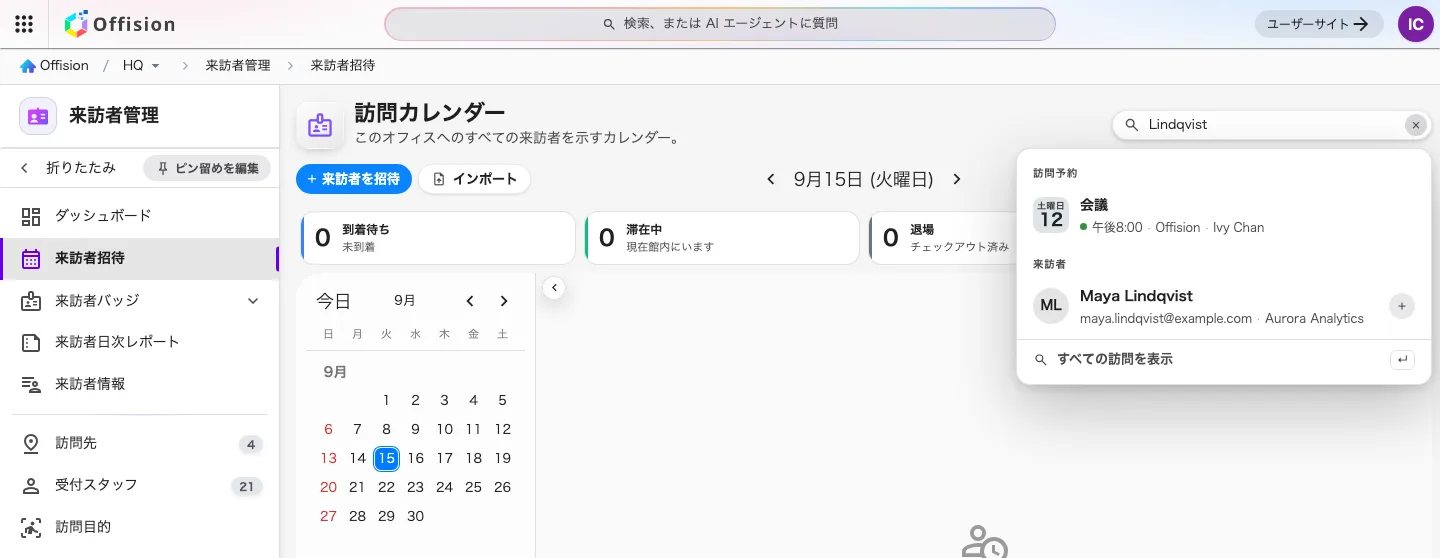Click the Offision logo

(119, 24)
